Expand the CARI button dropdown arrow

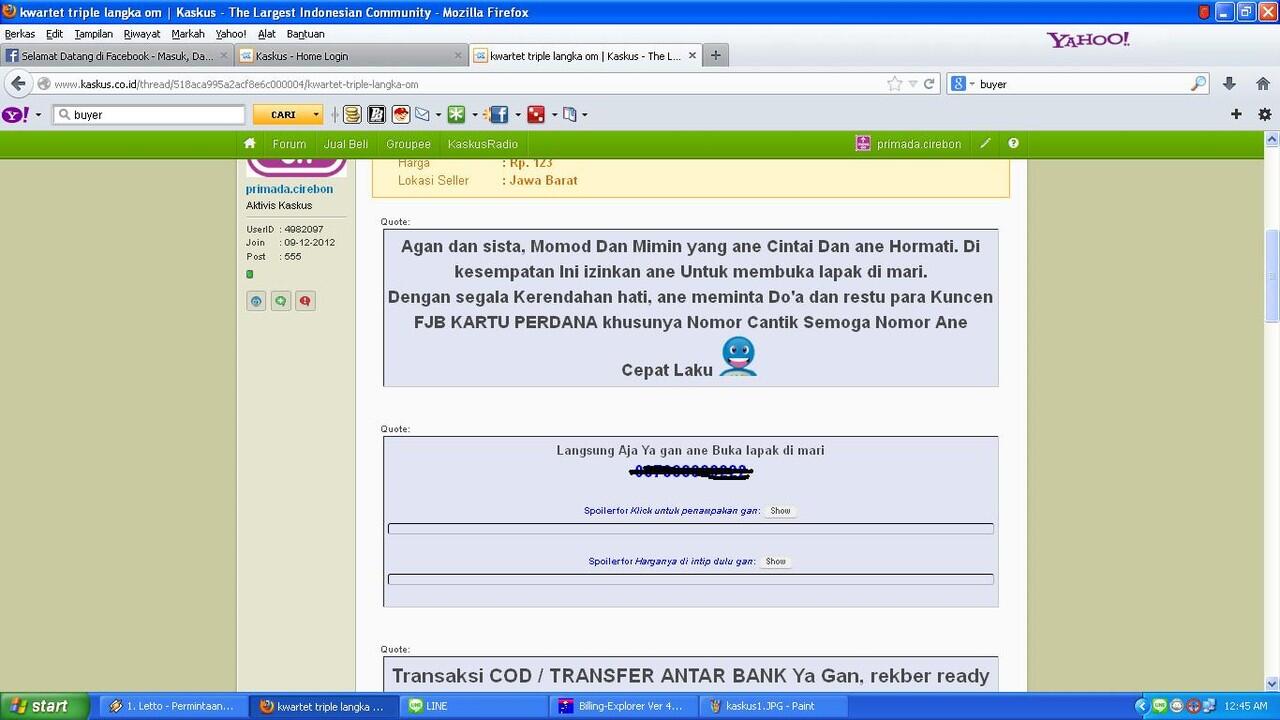tap(316, 115)
